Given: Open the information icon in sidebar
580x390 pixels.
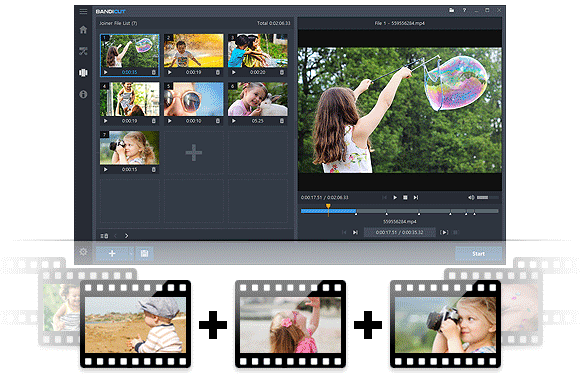Looking at the screenshot, I should click(83, 94).
